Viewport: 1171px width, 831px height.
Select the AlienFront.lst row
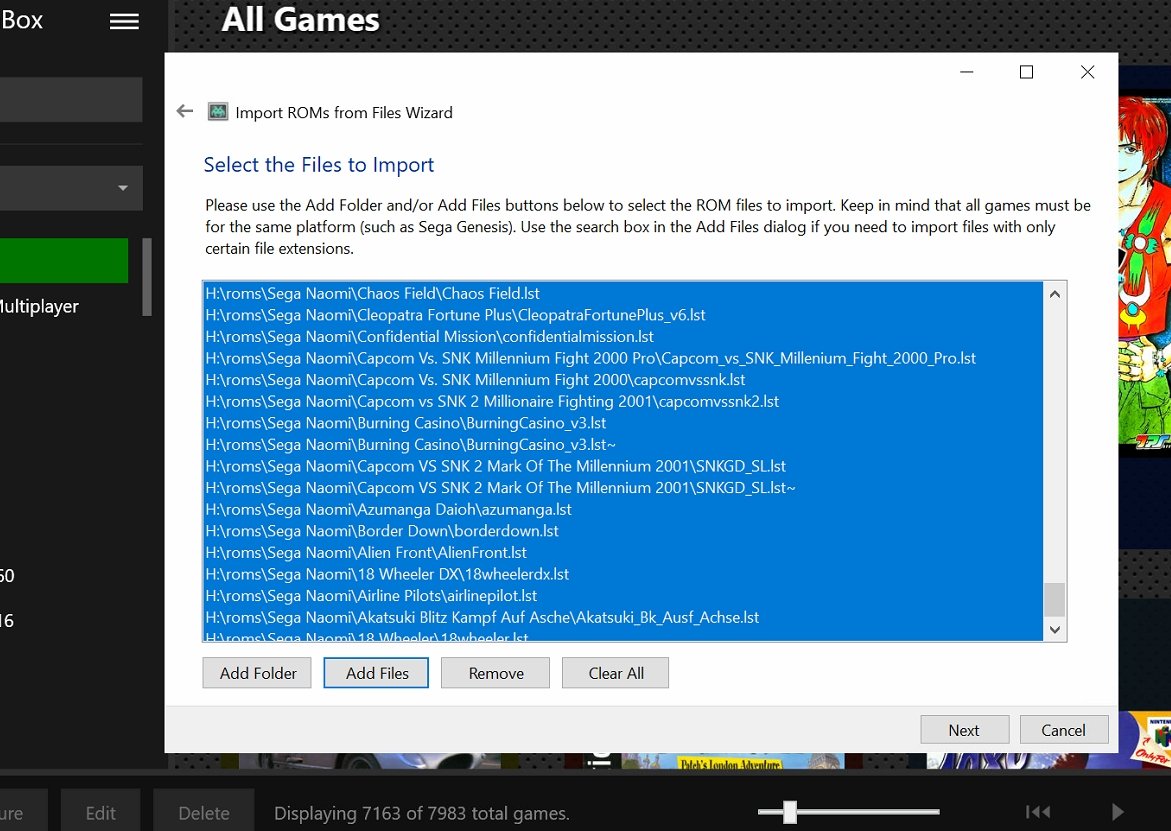point(623,553)
